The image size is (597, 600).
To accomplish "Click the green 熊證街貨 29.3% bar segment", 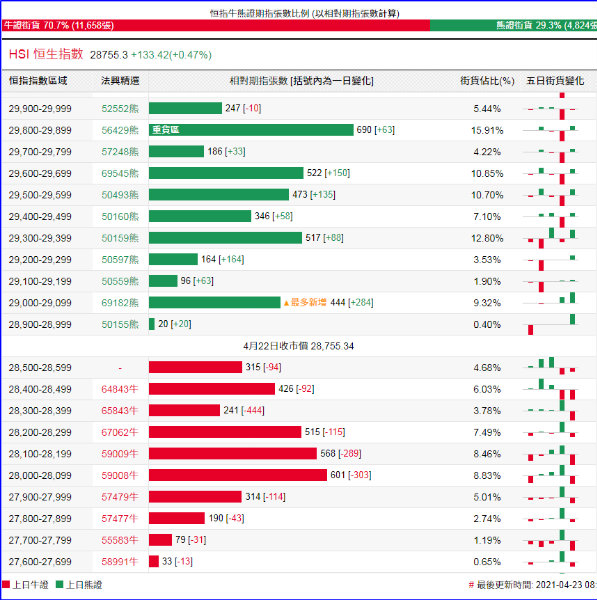I will (513, 26).
